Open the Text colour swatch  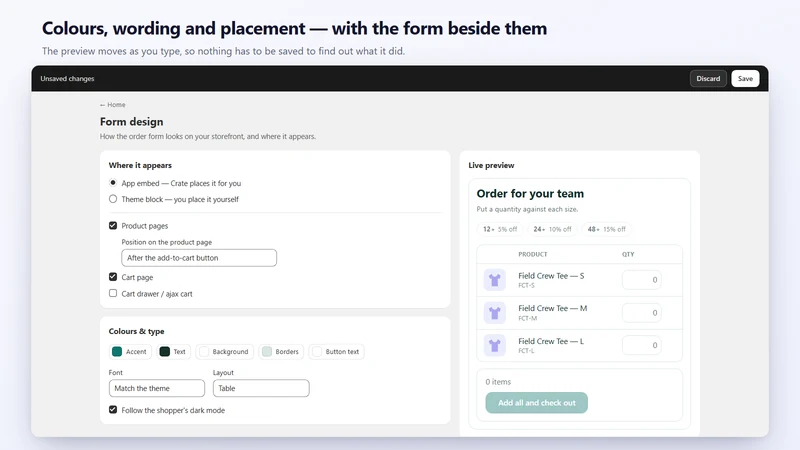tap(173, 352)
